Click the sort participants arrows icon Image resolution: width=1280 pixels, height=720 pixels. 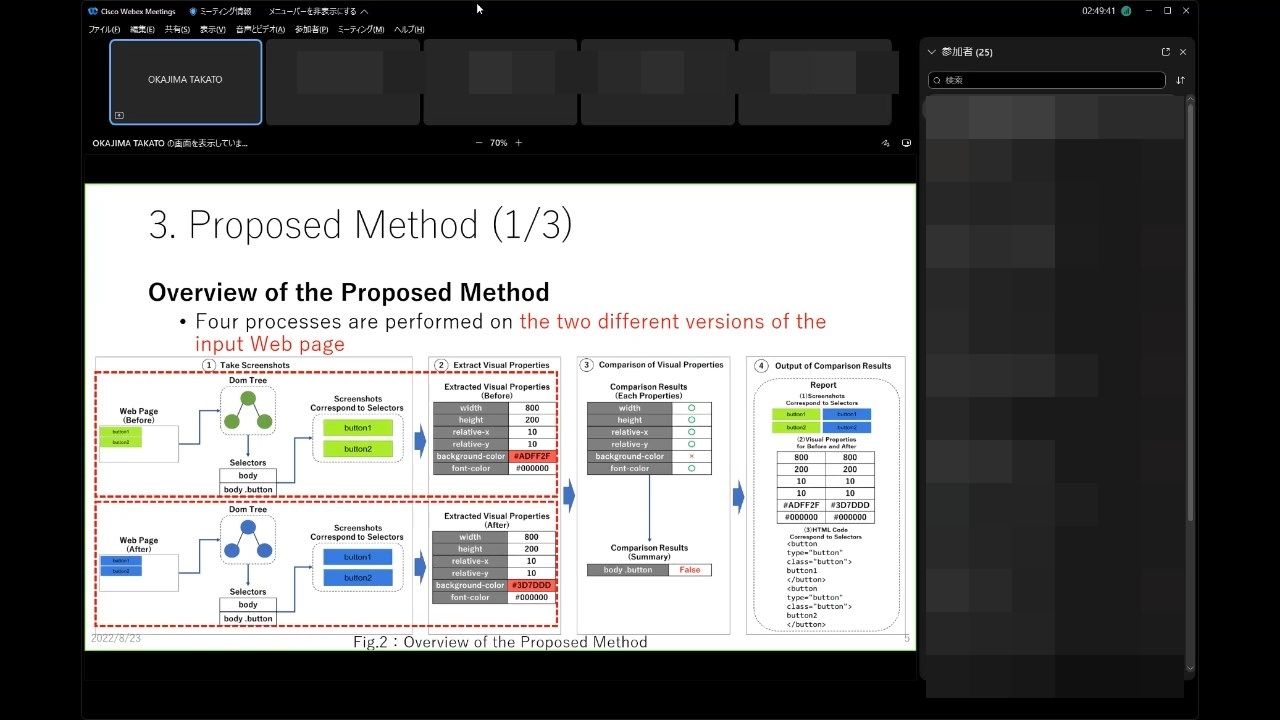tap(1180, 80)
